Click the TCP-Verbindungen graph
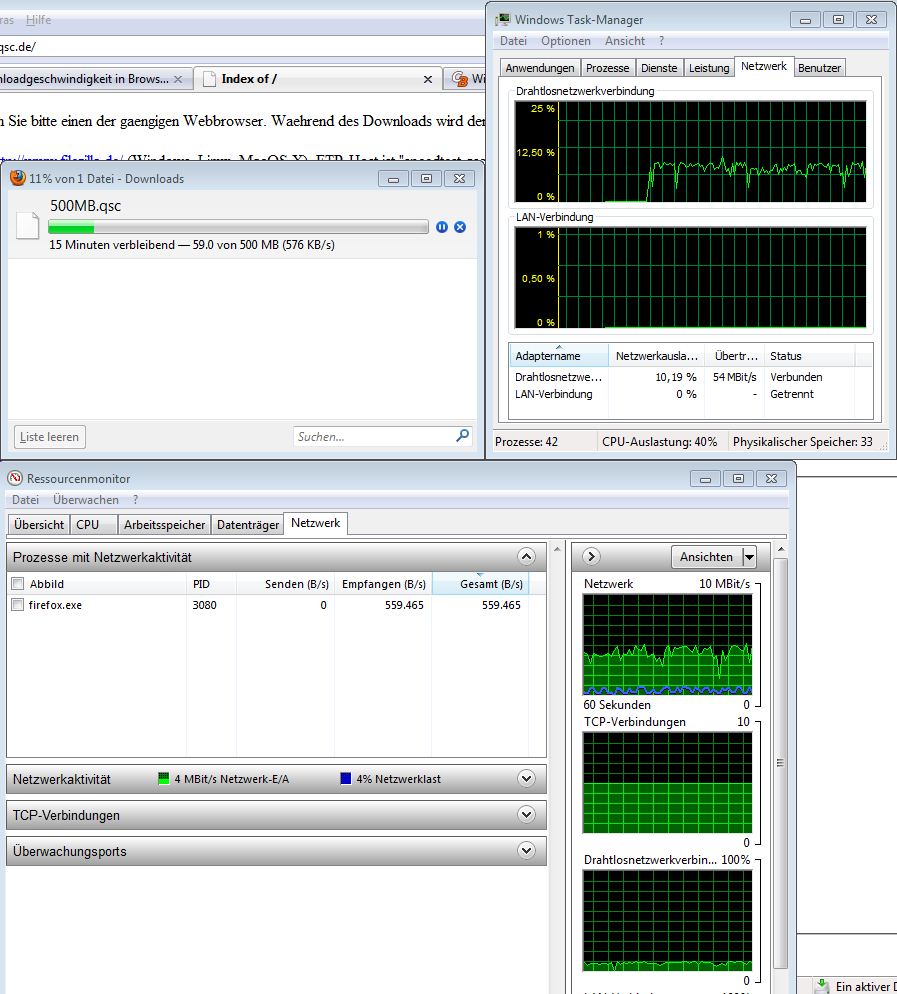Viewport: 897px width, 994px height. point(668,782)
